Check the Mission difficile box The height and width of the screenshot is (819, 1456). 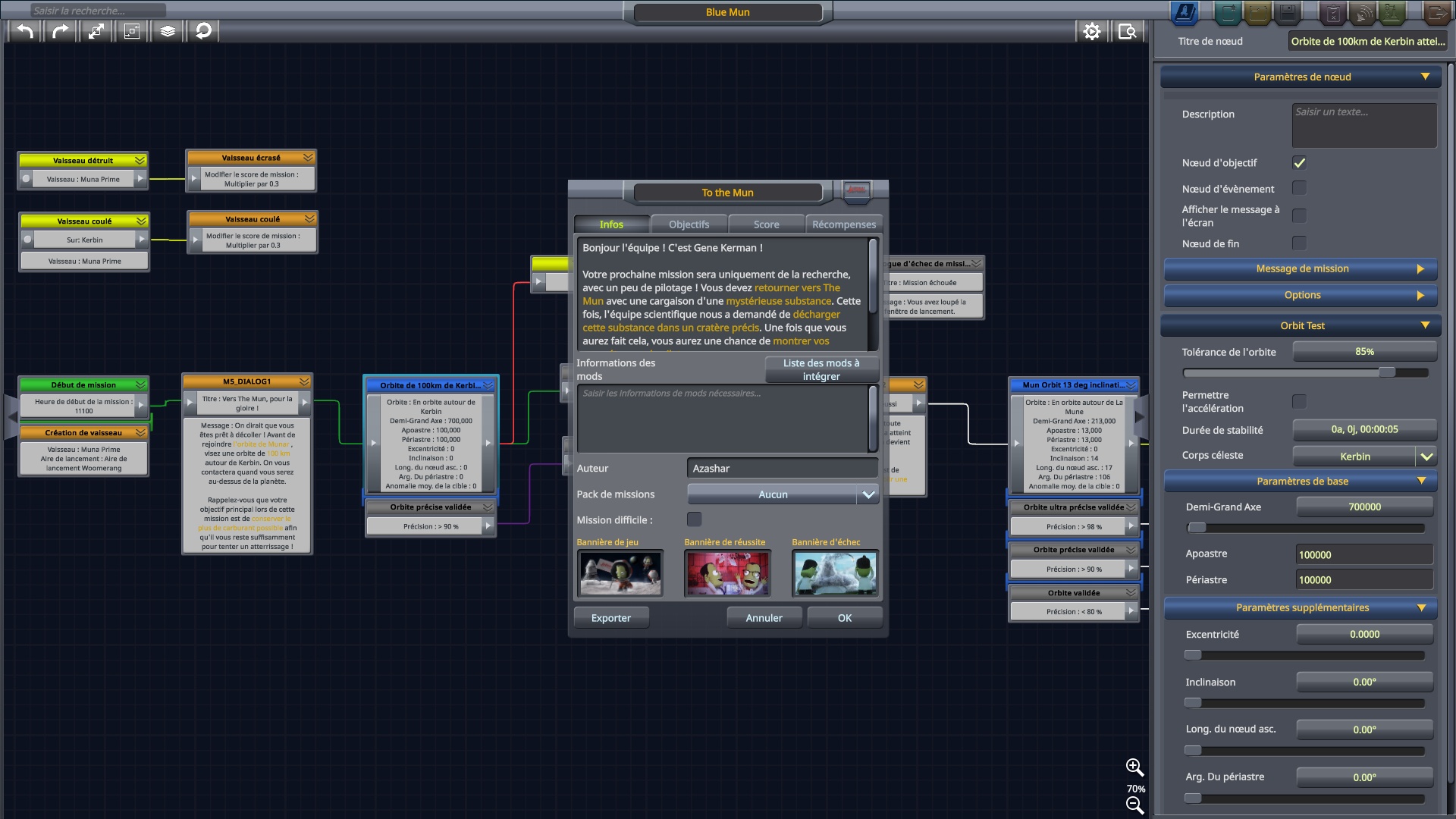click(x=694, y=519)
